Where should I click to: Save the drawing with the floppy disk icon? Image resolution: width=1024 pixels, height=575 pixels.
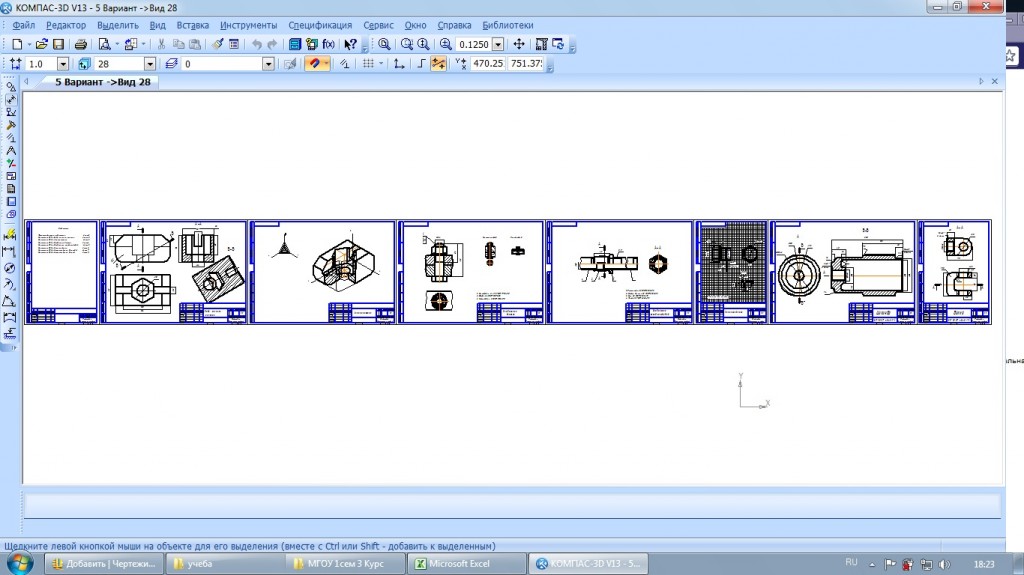(x=58, y=44)
